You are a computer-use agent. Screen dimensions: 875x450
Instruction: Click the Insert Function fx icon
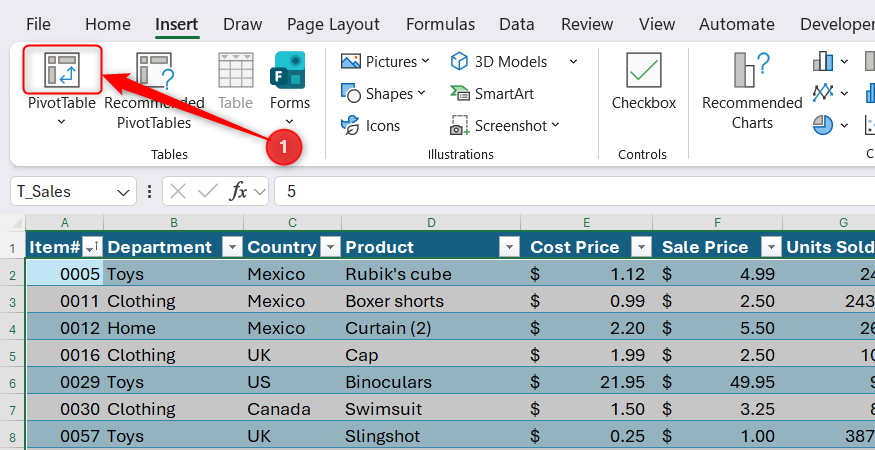(238, 192)
